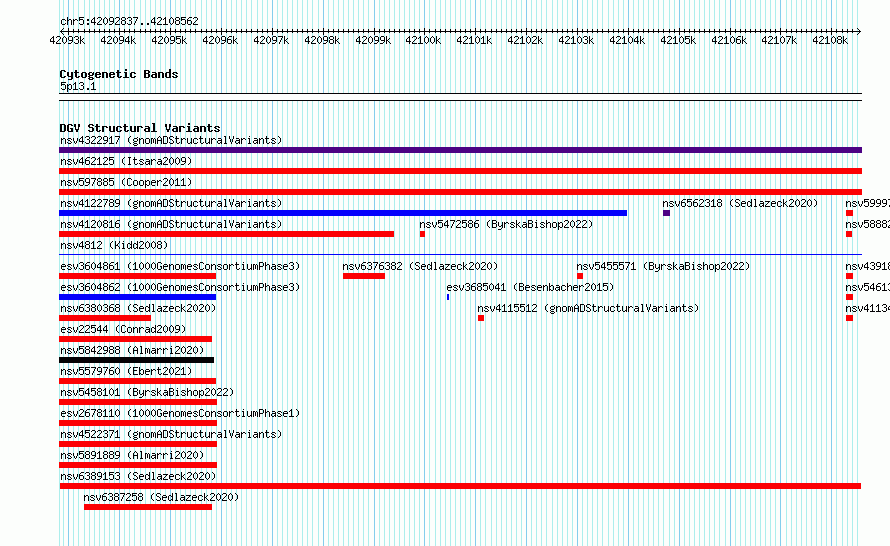The height and width of the screenshot is (546, 890).
Task: Click small red block under nsv5455571
Action: pyautogui.click(x=580, y=276)
